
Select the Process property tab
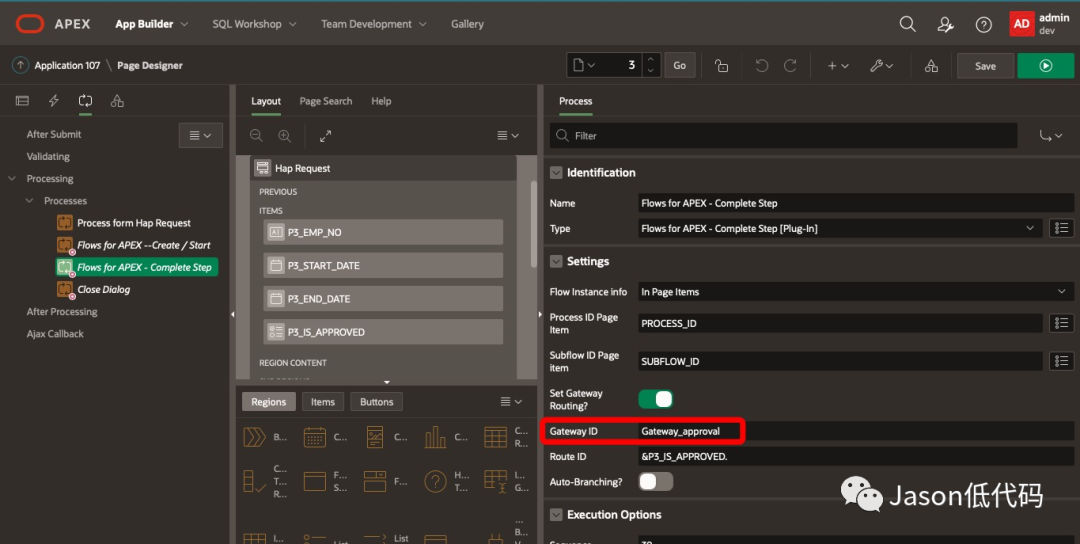(x=576, y=101)
